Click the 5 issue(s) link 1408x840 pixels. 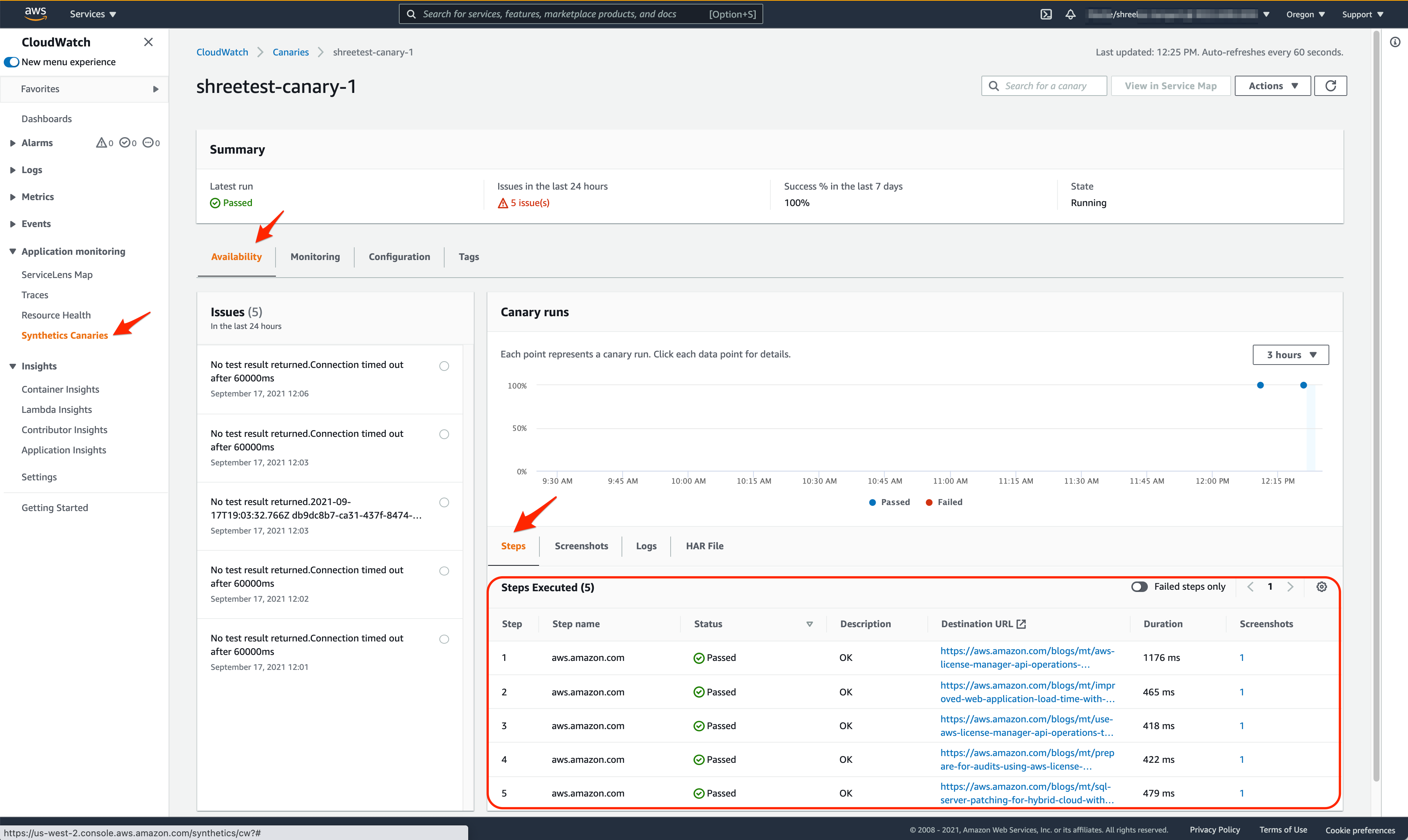pyautogui.click(x=530, y=203)
